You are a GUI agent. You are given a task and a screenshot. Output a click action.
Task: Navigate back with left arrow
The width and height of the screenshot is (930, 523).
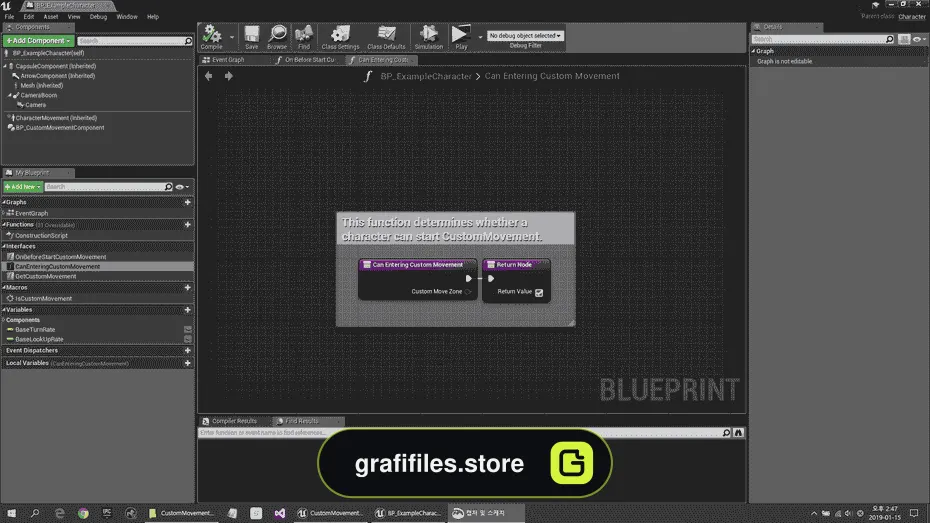[208, 76]
